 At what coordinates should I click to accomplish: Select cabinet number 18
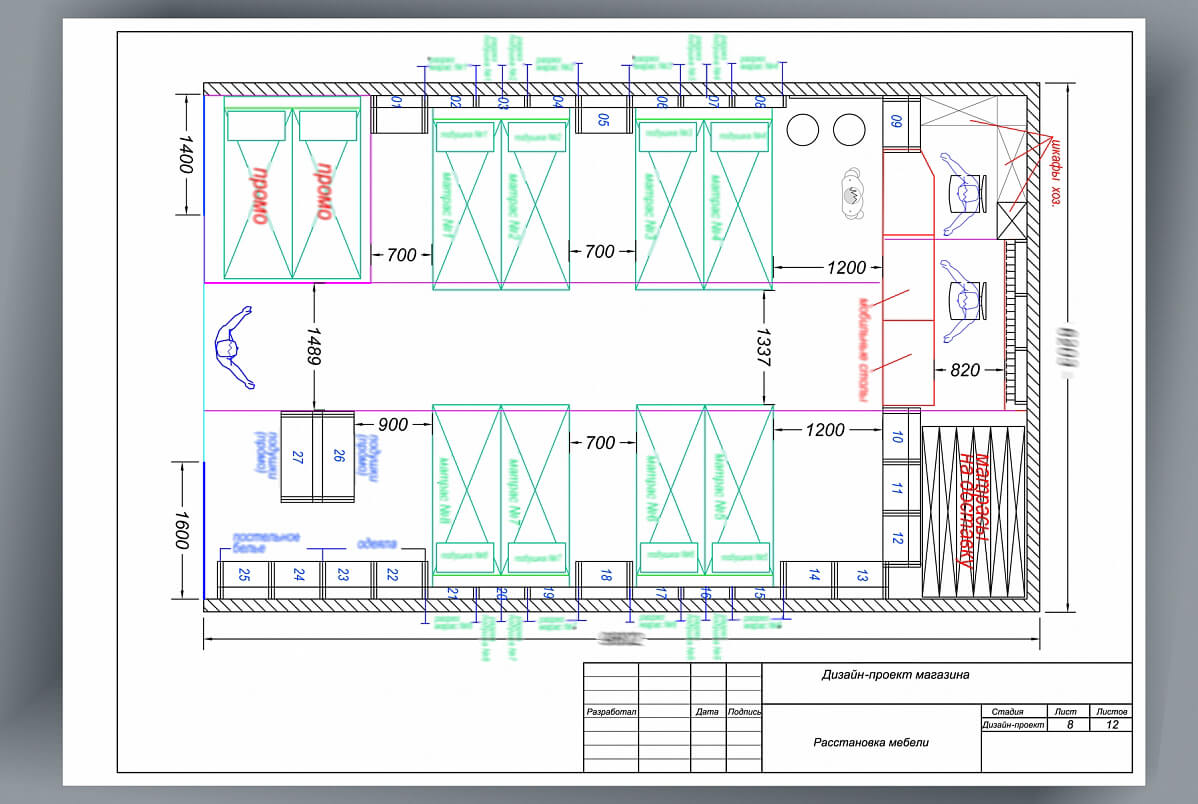point(605,575)
